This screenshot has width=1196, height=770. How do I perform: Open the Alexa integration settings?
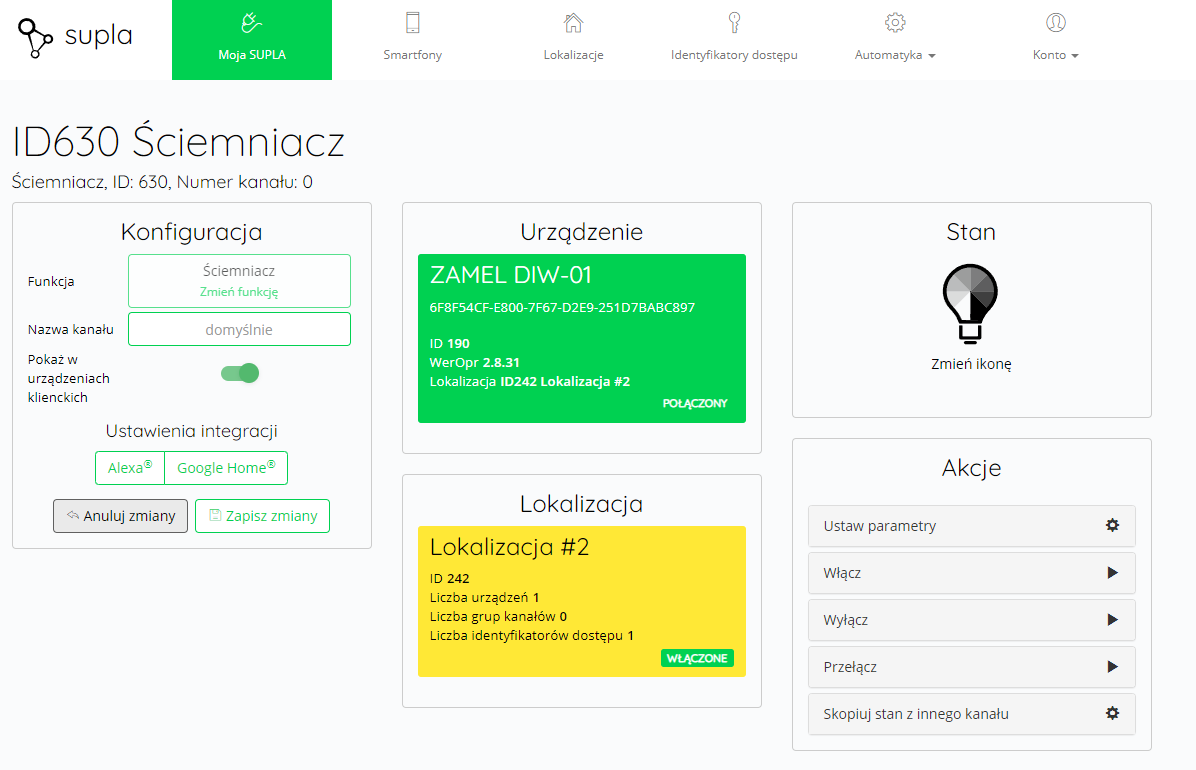130,468
